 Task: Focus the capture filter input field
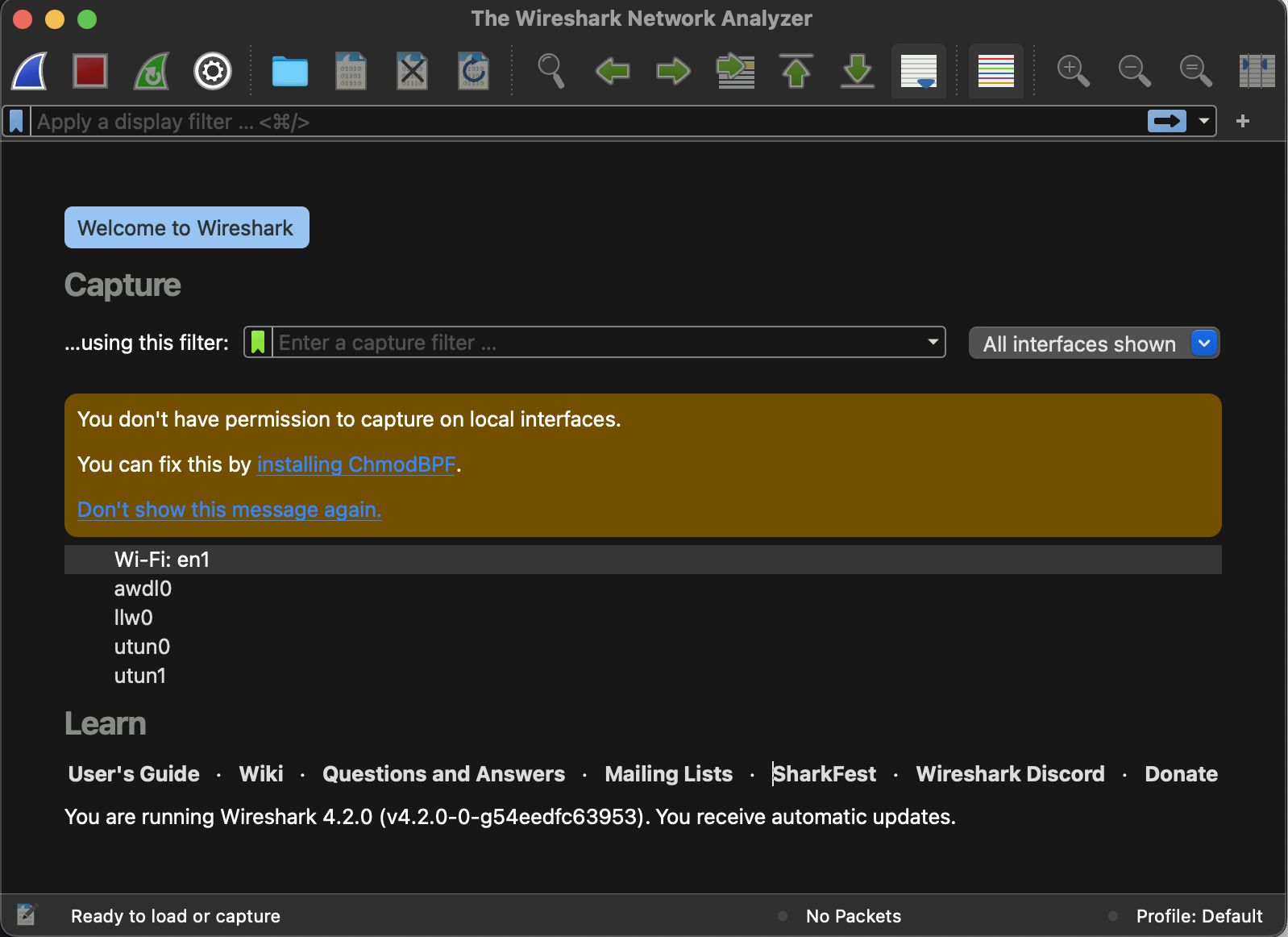[x=598, y=343]
